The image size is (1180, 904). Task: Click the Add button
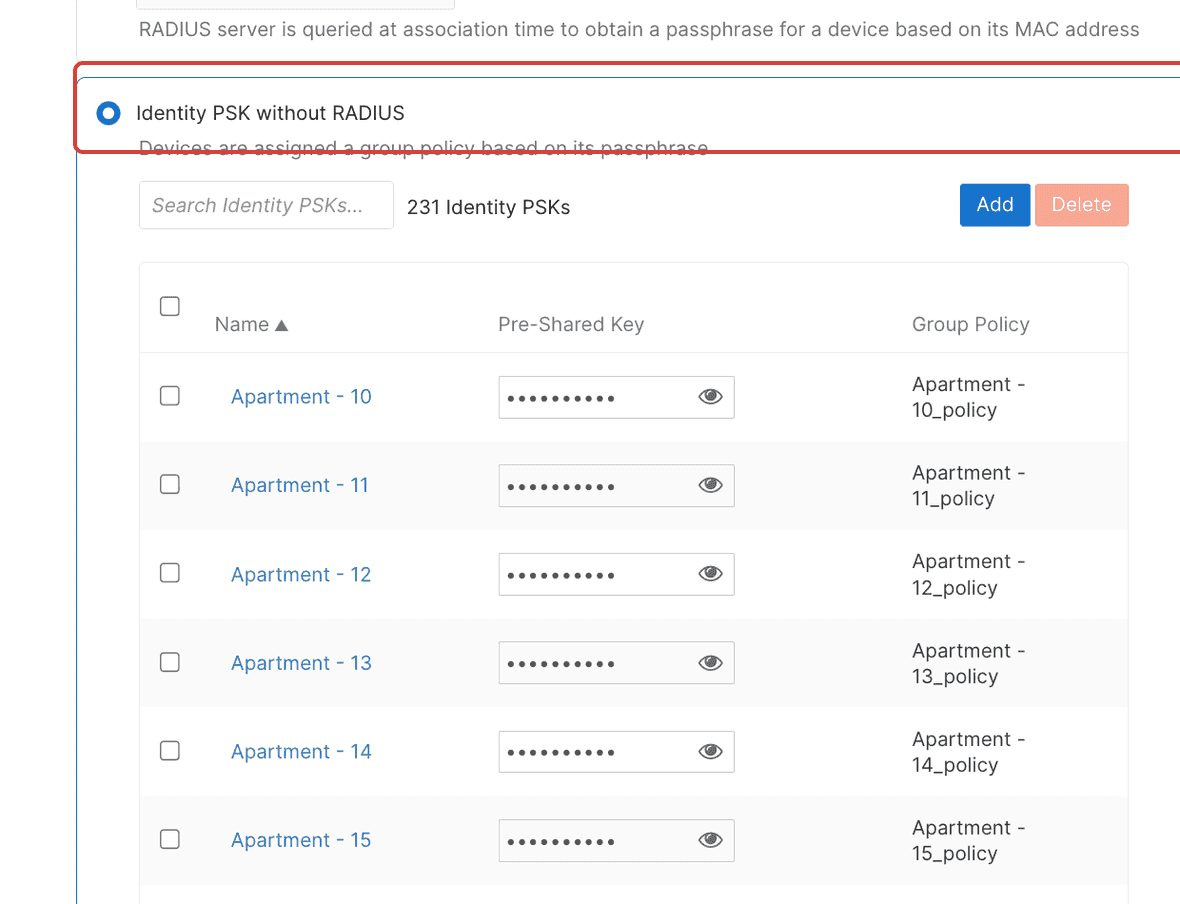click(995, 205)
